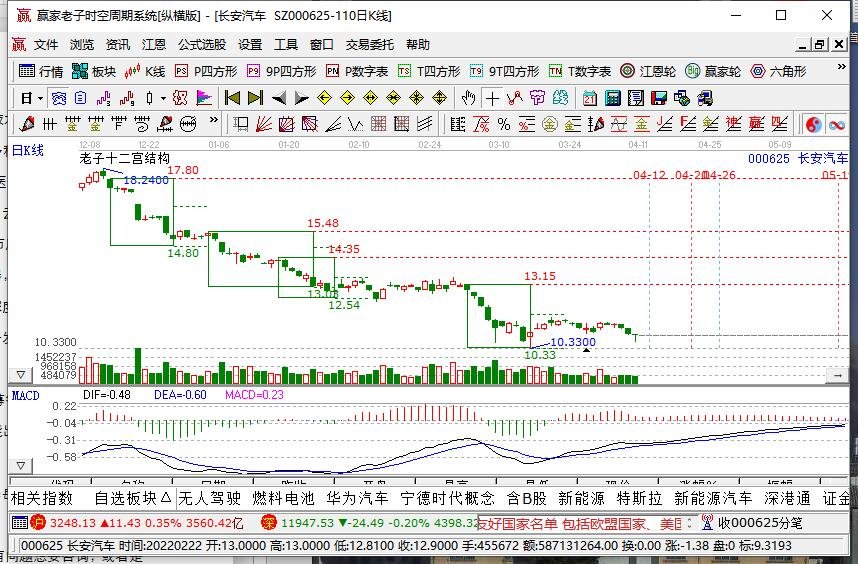The image size is (858, 564).
Task: Open the 板块 sector view
Action: [94, 71]
